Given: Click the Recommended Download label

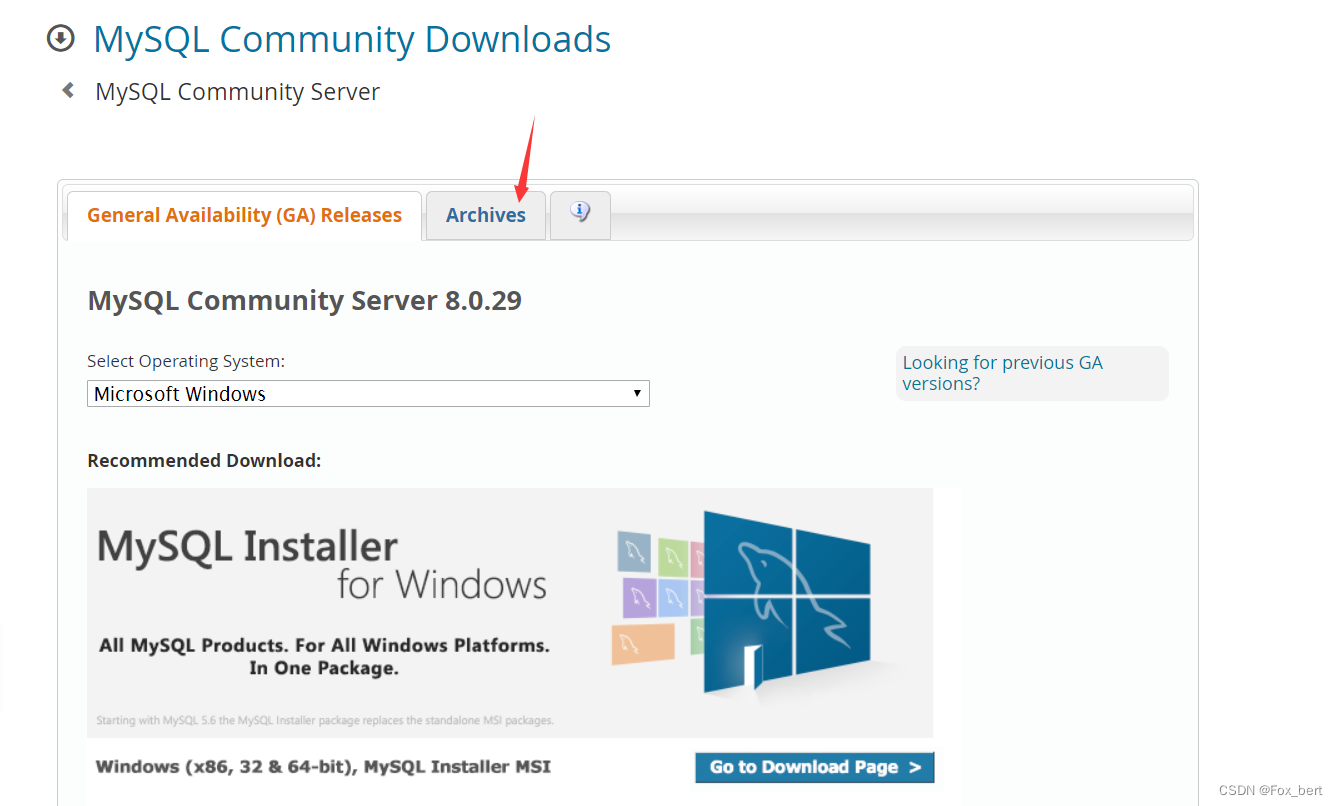Looking at the screenshot, I should click(x=204, y=461).
